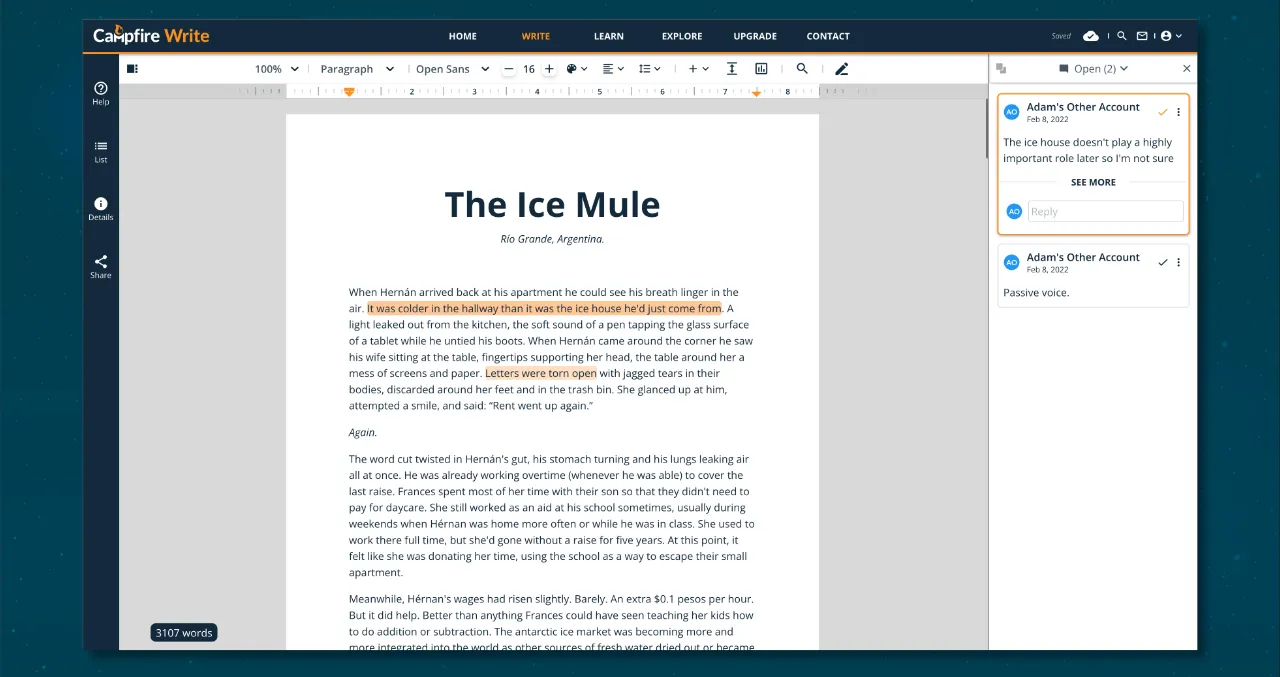Click the UPGRADE button
Viewport: 1280px width, 677px height.
(754, 36)
